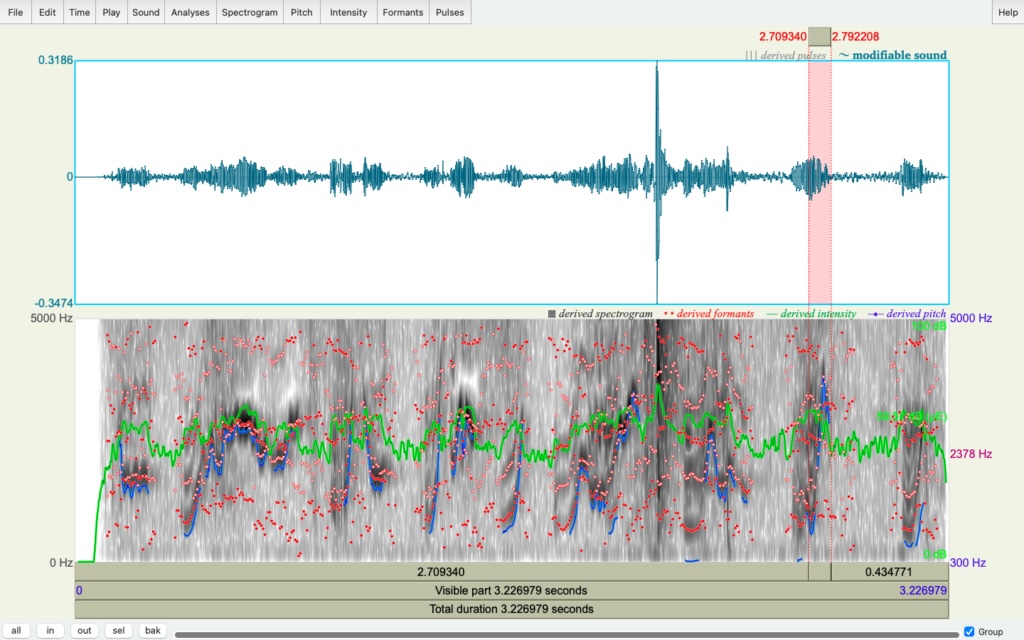This screenshot has width=1024, height=640.
Task: Click the 'out' zoom button
Action: pos(84,631)
